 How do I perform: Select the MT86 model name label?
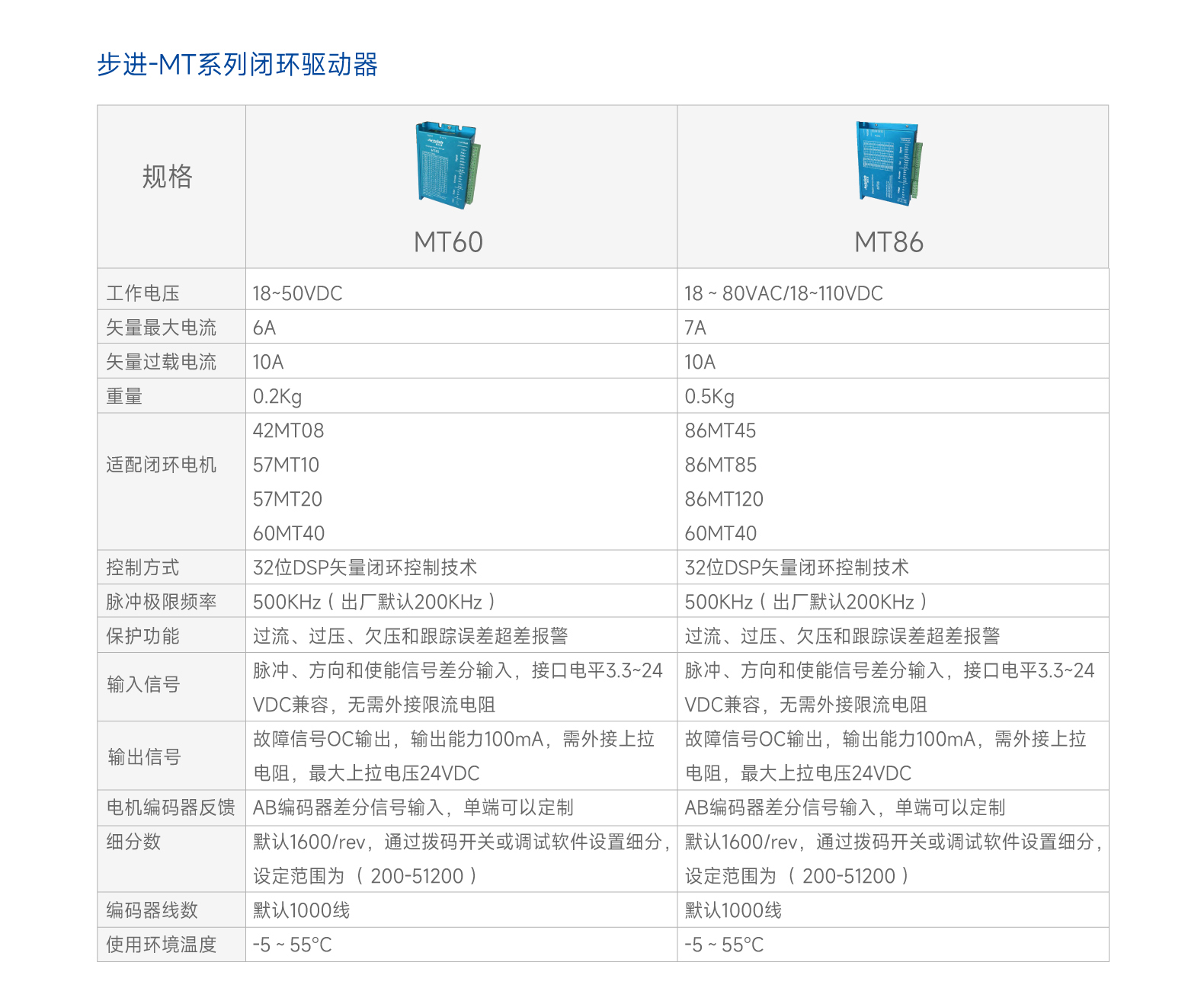[889, 242]
